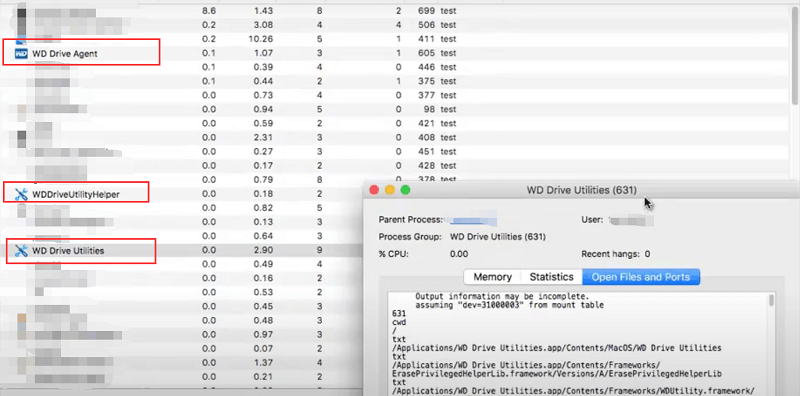800x396 pixels.
Task: Click the line assuming "dev=31000003" from mount table
Action: (x=510, y=305)
